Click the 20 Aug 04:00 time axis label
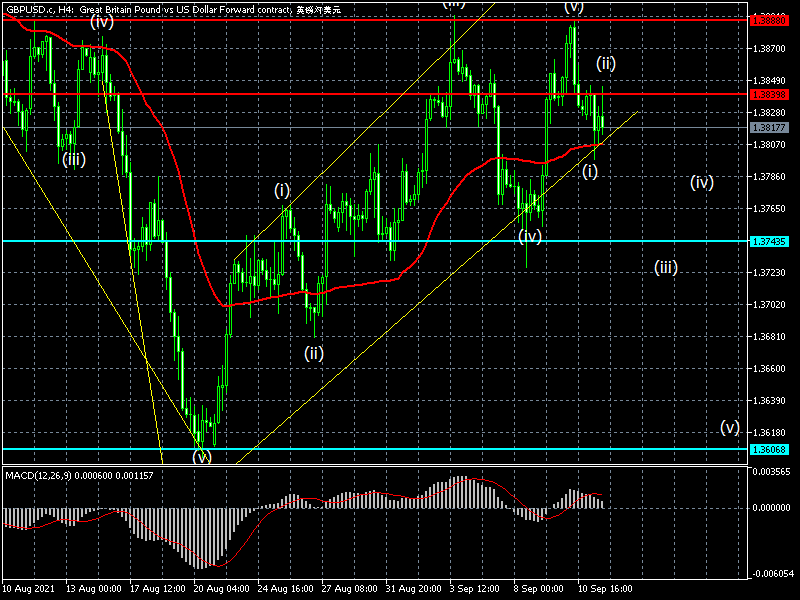The width and height of the screenshot is (800, 600). [222, 589]
